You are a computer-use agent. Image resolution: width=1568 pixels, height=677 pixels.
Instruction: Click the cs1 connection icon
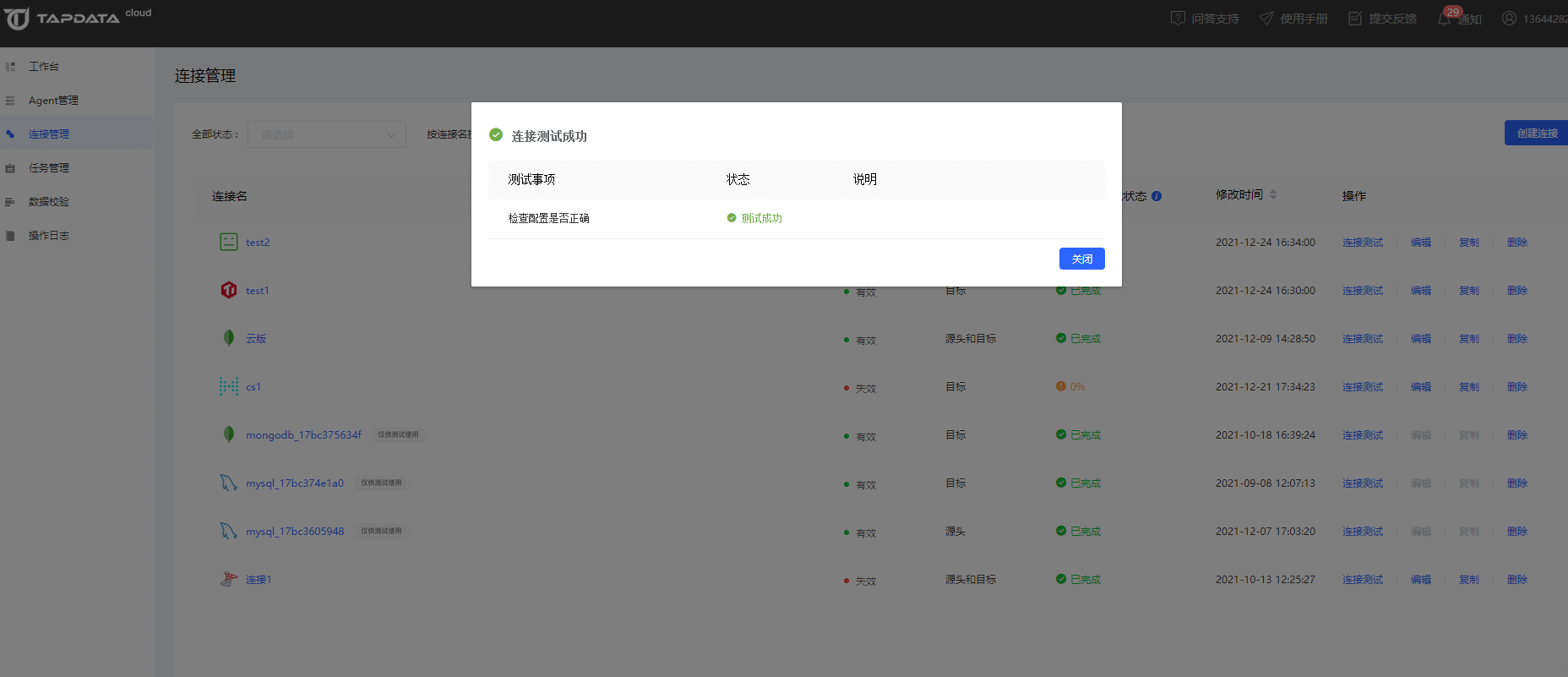click(228, 386)
